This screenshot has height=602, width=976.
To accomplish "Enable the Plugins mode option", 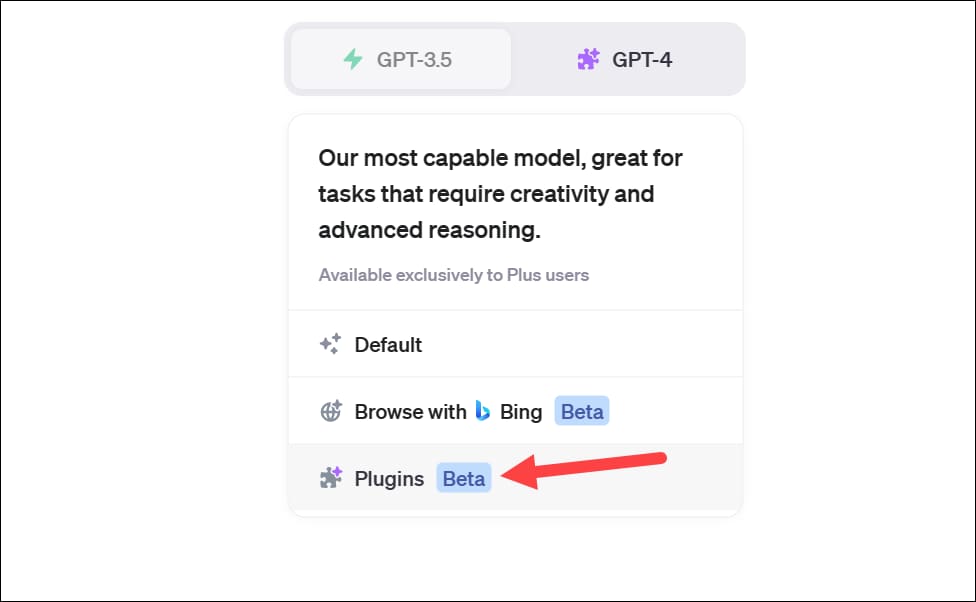I will 389,478.
